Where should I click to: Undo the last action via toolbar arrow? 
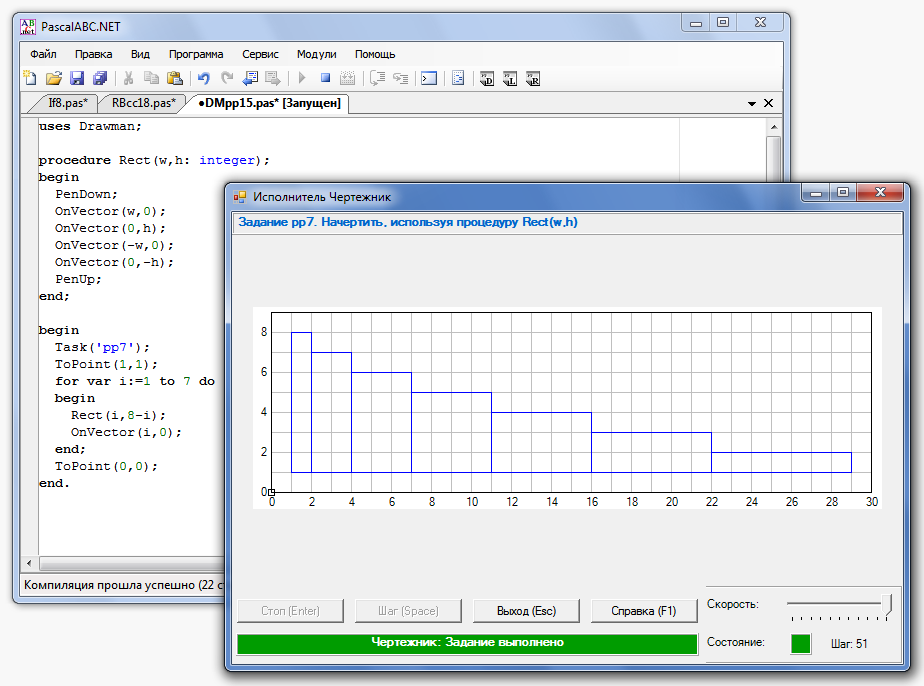coord(204,78)
